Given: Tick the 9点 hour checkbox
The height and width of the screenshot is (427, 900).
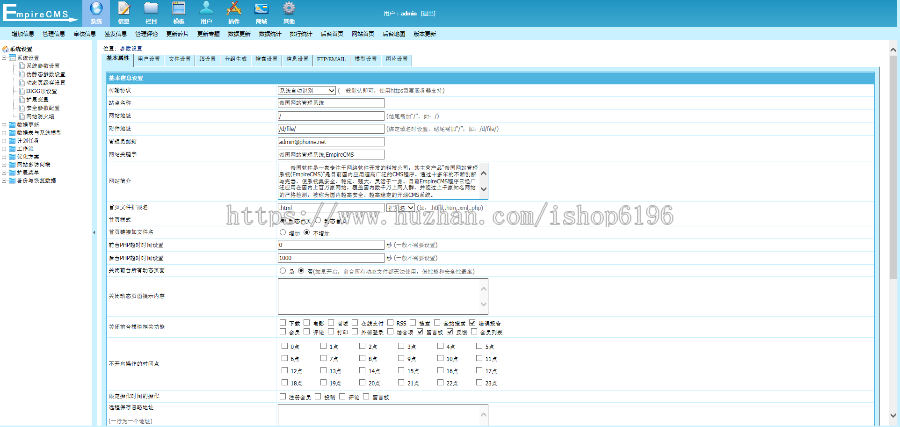Looking at the screenshot, I should point(401,358).
